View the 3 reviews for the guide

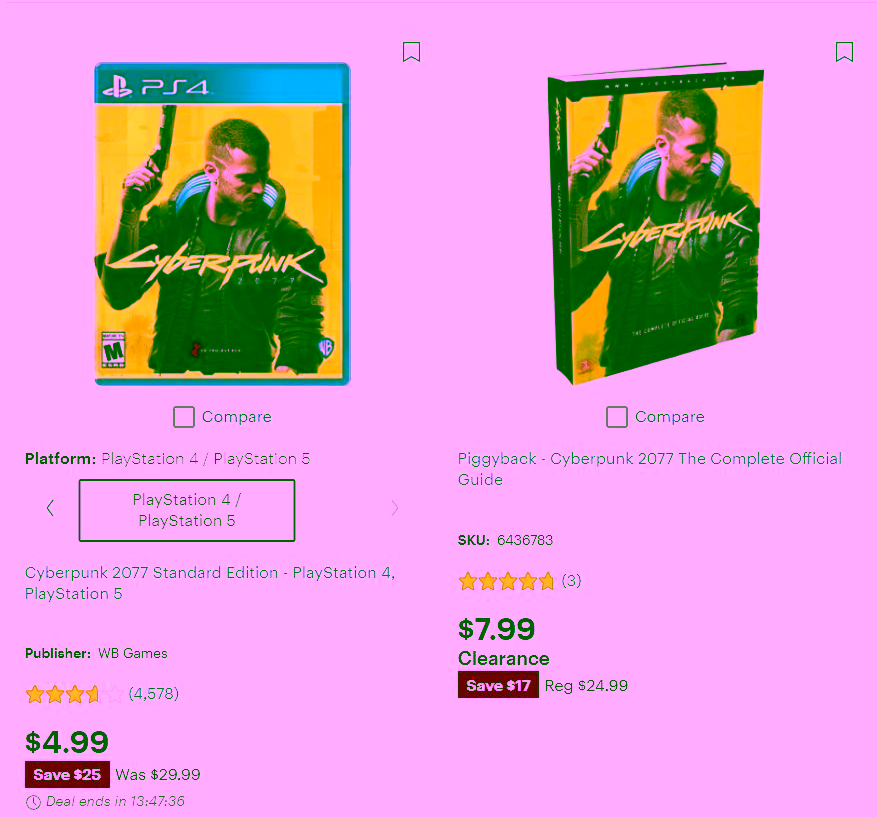571,580
